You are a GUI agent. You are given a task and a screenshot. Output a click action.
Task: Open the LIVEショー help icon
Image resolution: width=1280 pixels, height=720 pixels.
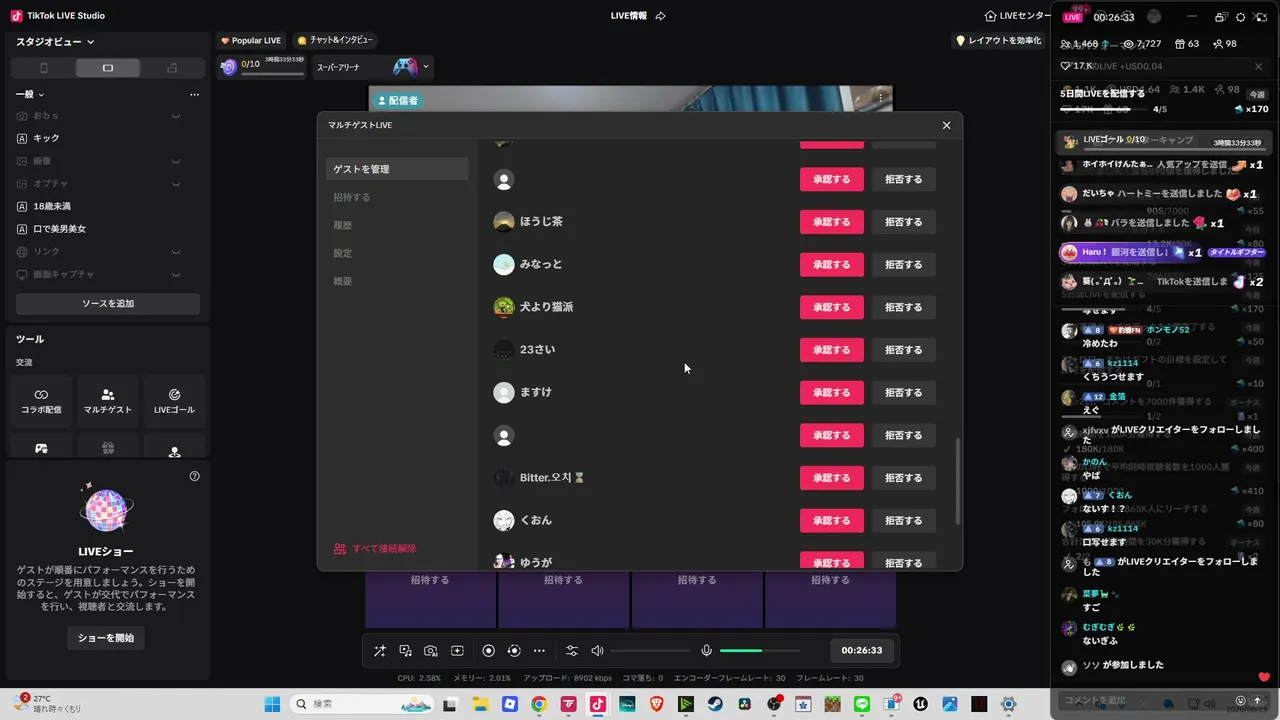tap(194, 476)
